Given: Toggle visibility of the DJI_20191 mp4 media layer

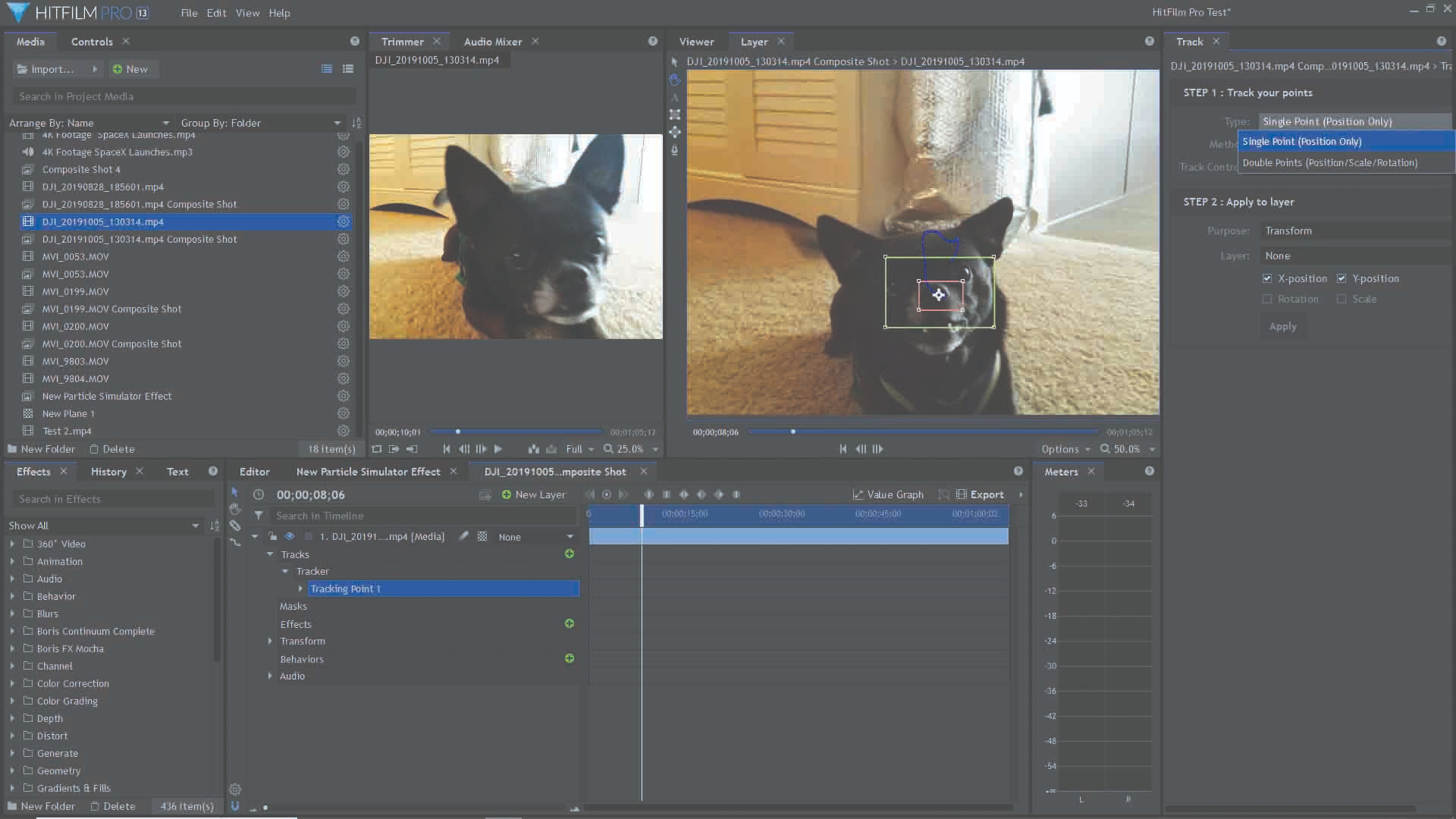Looking at the screenshot, I should pos(290,536).
